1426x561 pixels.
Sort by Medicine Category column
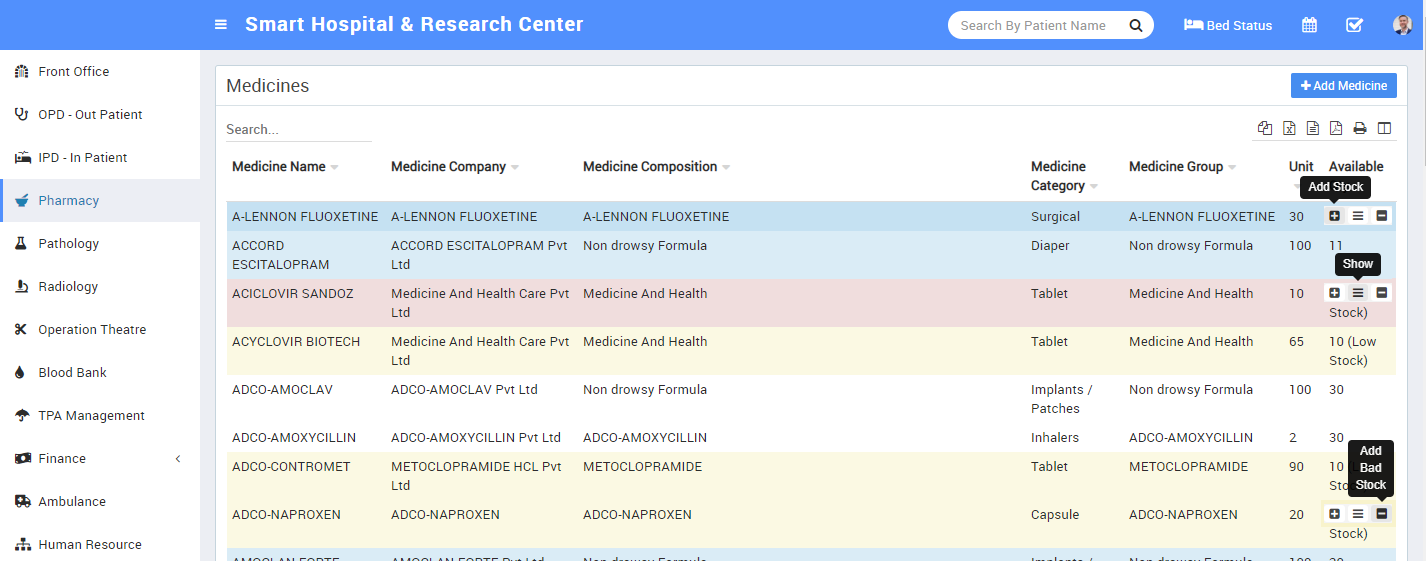pyautogui.click(x=1064, y=176)
